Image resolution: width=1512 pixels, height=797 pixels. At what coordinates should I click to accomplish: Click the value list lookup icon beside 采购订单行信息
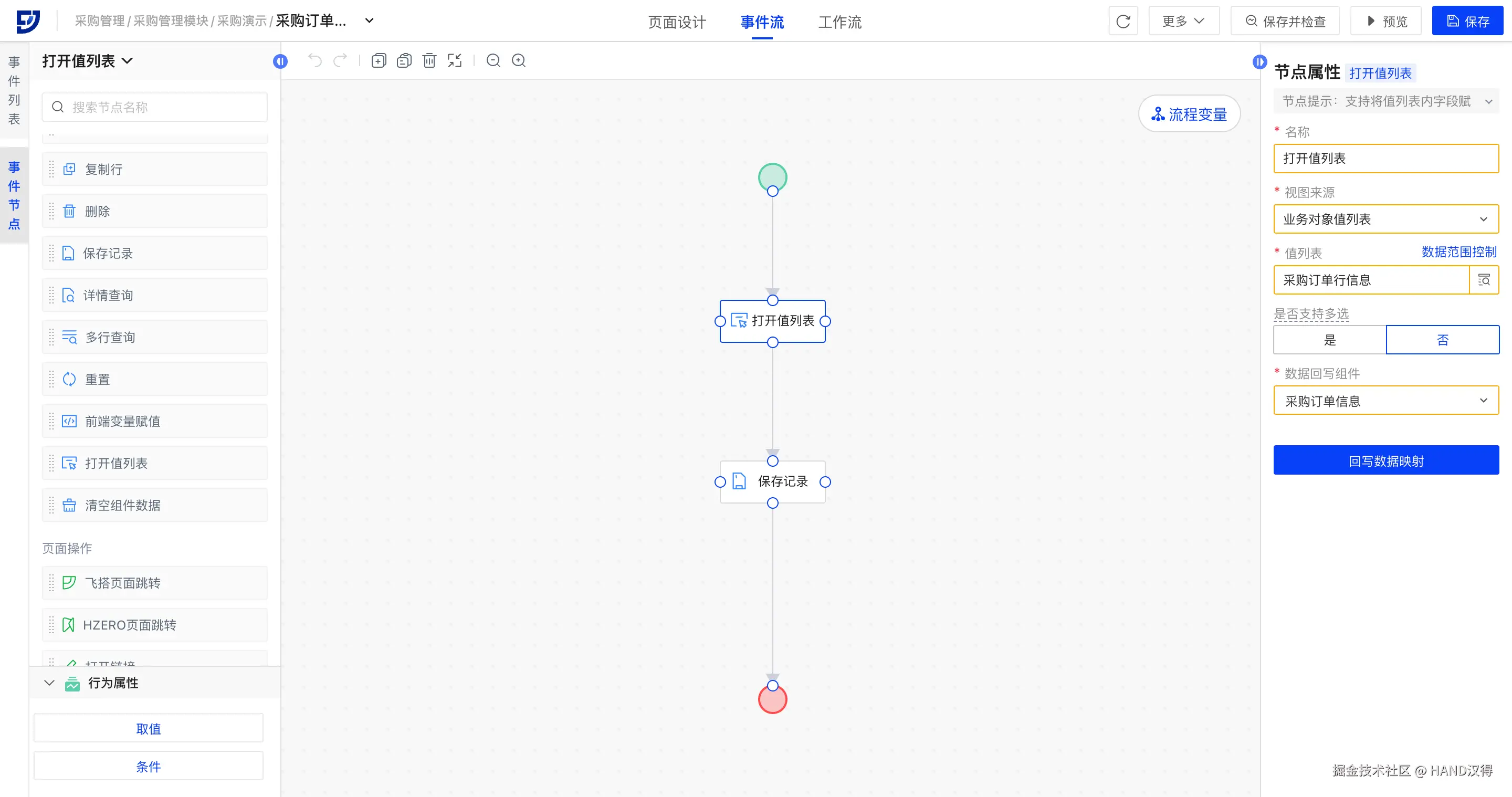pos(1483,280)
